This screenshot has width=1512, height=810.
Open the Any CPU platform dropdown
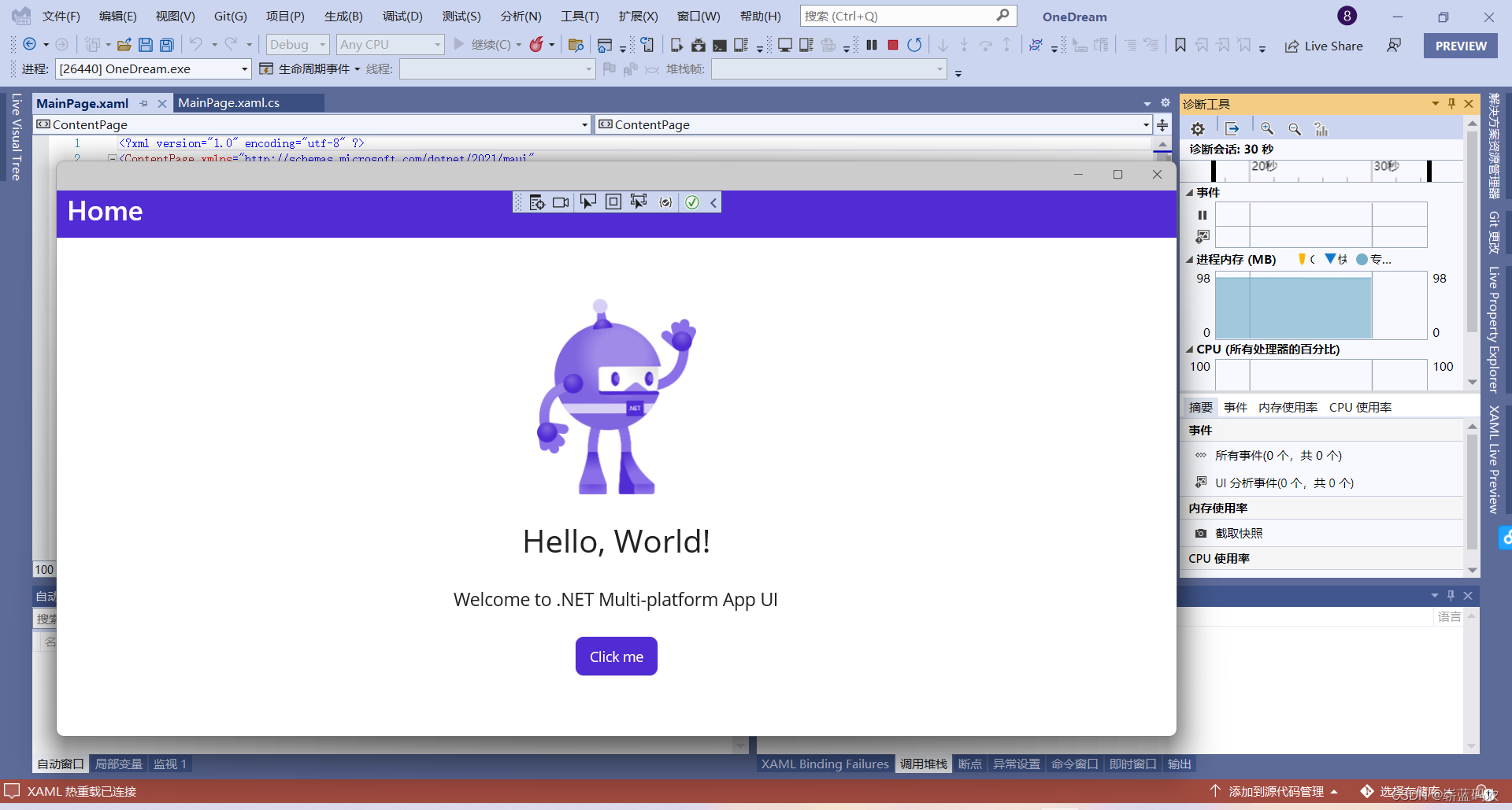391,45
